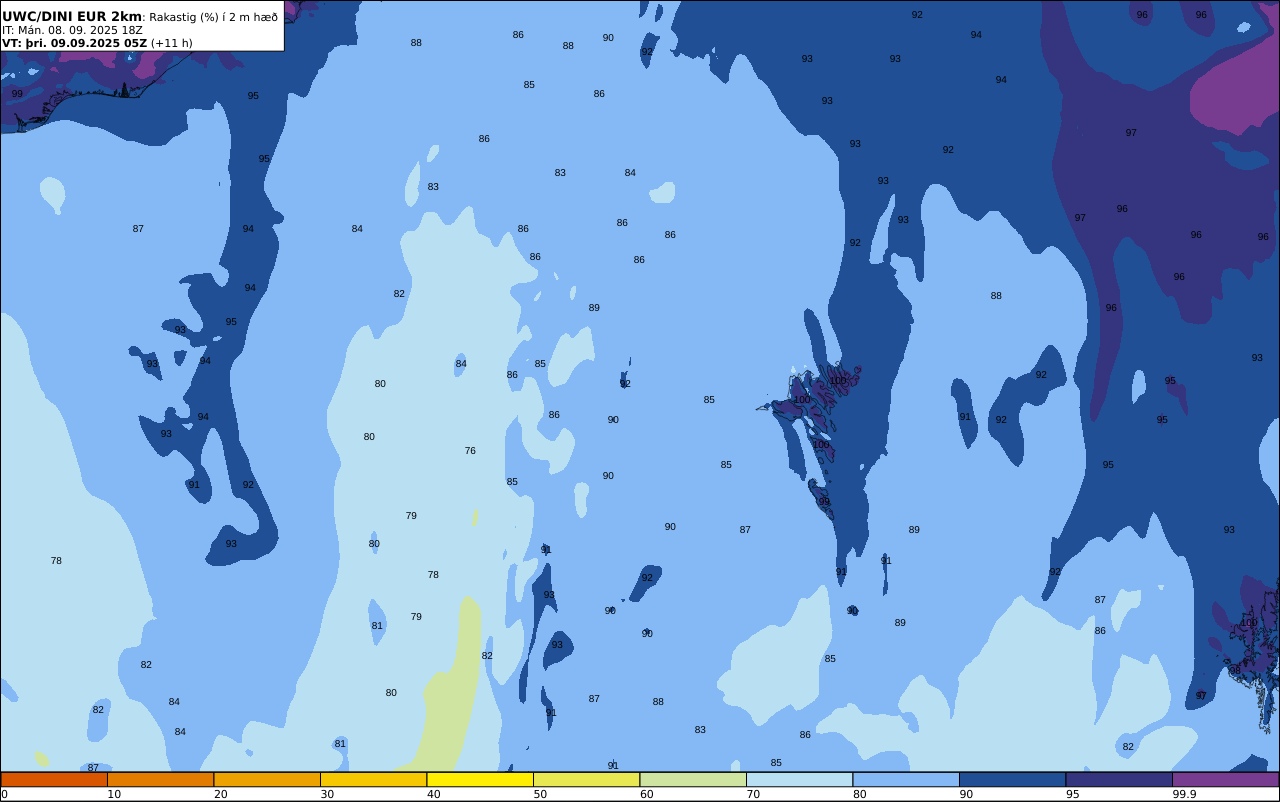Click the legend scale tick label '90'

pos(966,794)
